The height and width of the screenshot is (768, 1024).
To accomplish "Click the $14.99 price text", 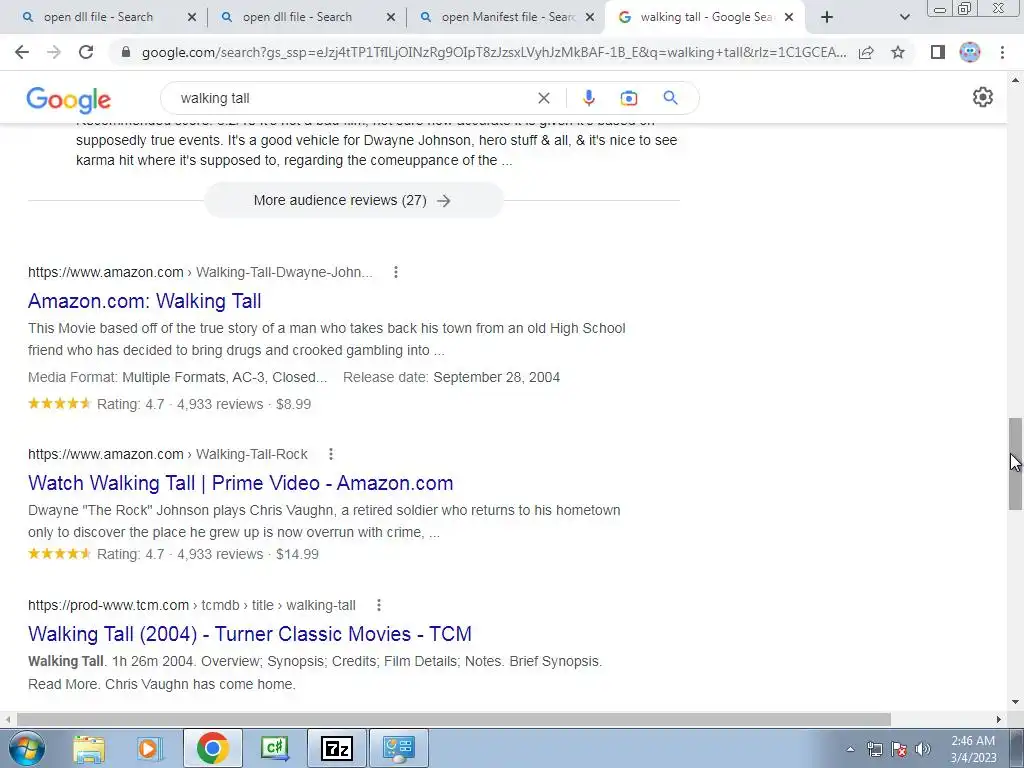I will (x=297, y=554).
